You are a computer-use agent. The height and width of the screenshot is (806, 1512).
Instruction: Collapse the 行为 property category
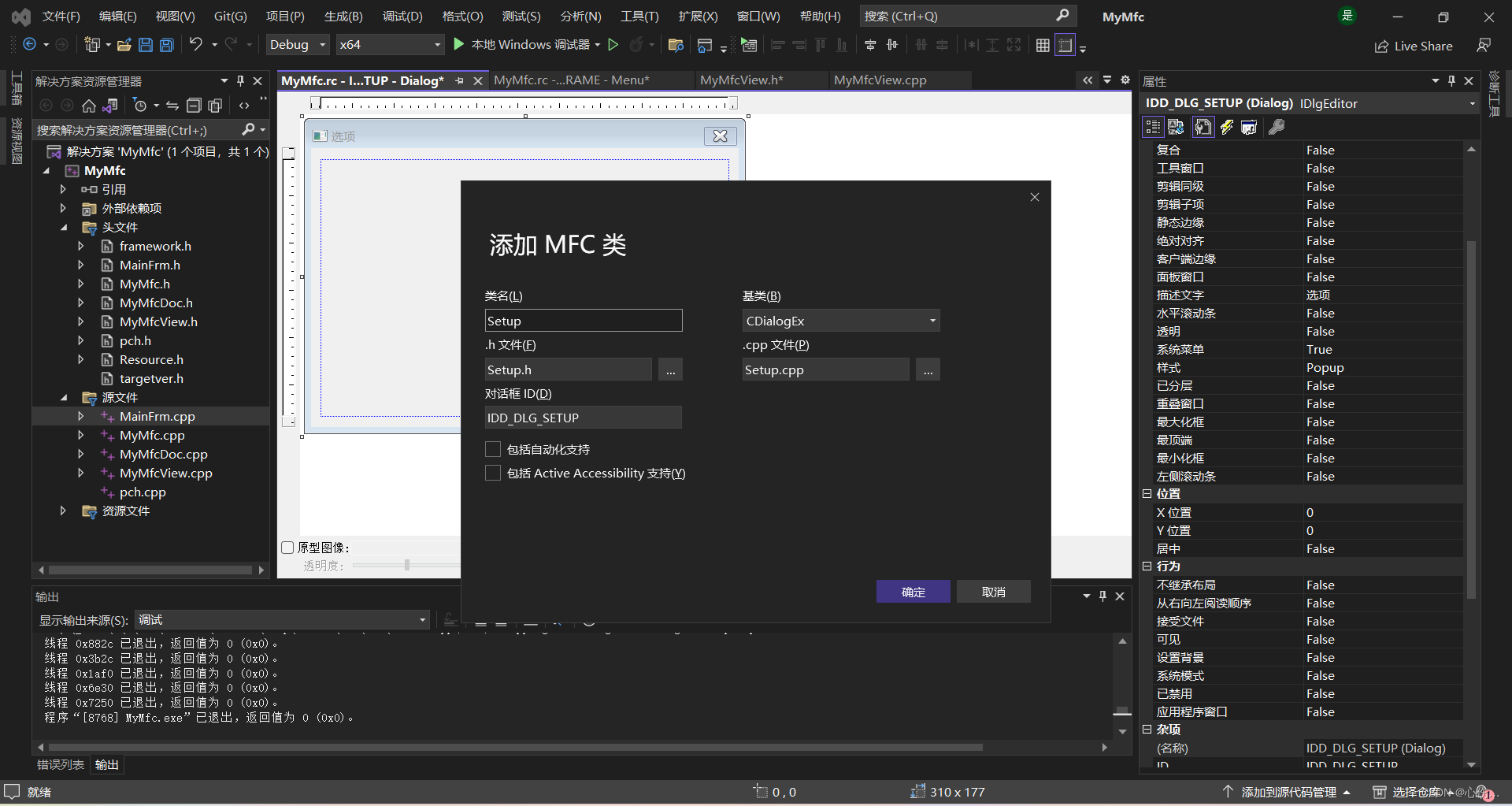(1147, 566)
